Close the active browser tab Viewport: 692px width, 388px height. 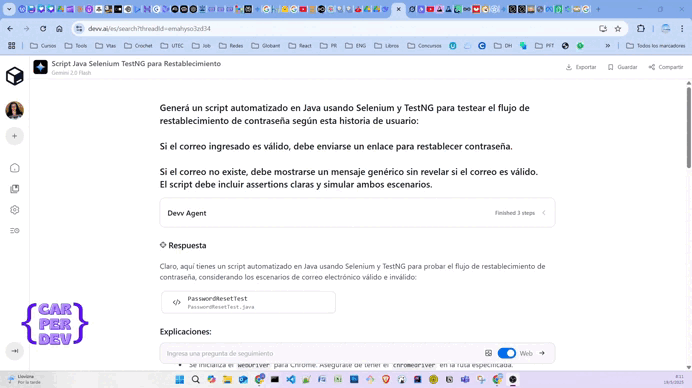click(x=399, y=9)
